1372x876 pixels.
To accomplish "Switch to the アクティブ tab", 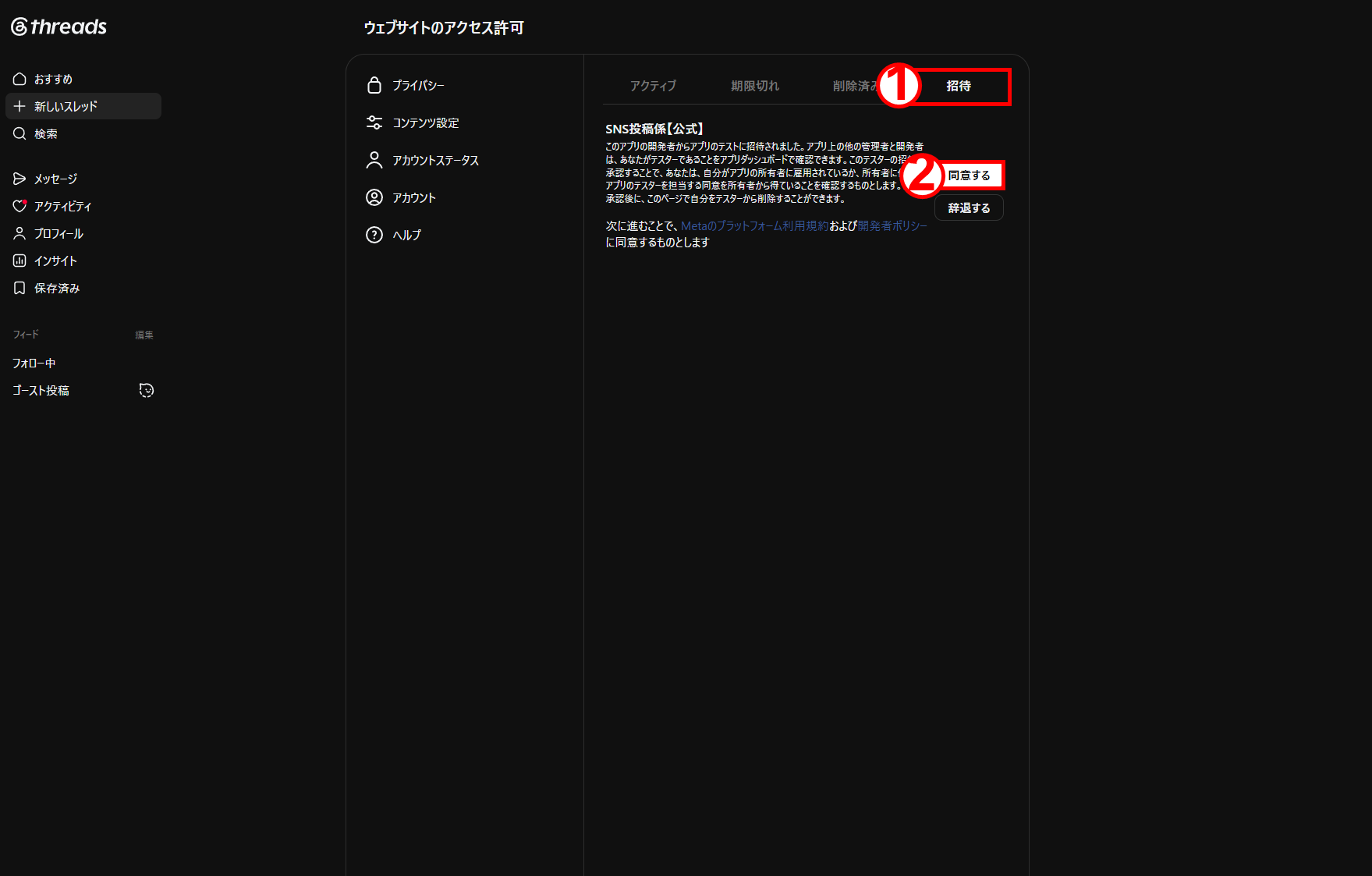I will [x=653, y=86].
